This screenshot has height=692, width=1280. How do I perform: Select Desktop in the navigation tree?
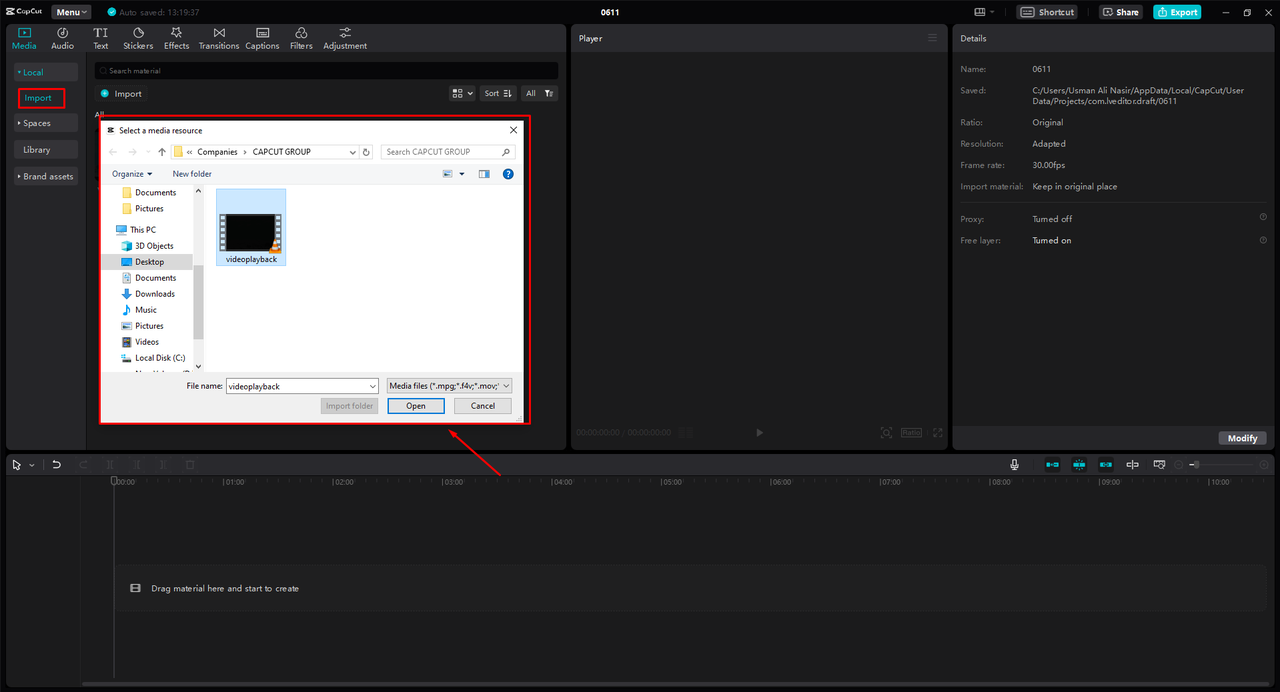coord(150,262)
